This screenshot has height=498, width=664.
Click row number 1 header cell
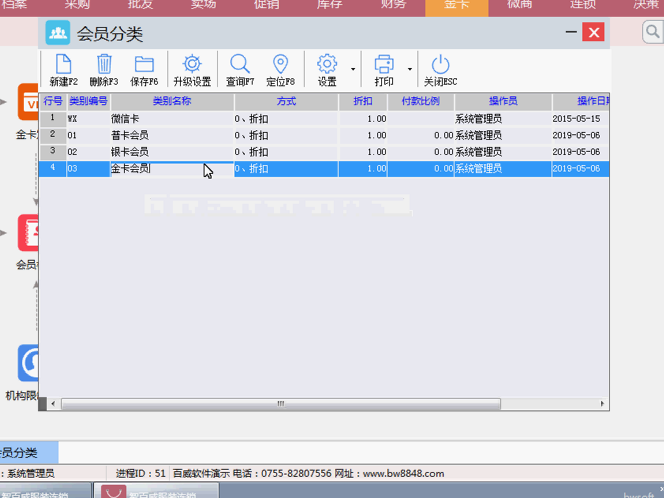(53, 118)
